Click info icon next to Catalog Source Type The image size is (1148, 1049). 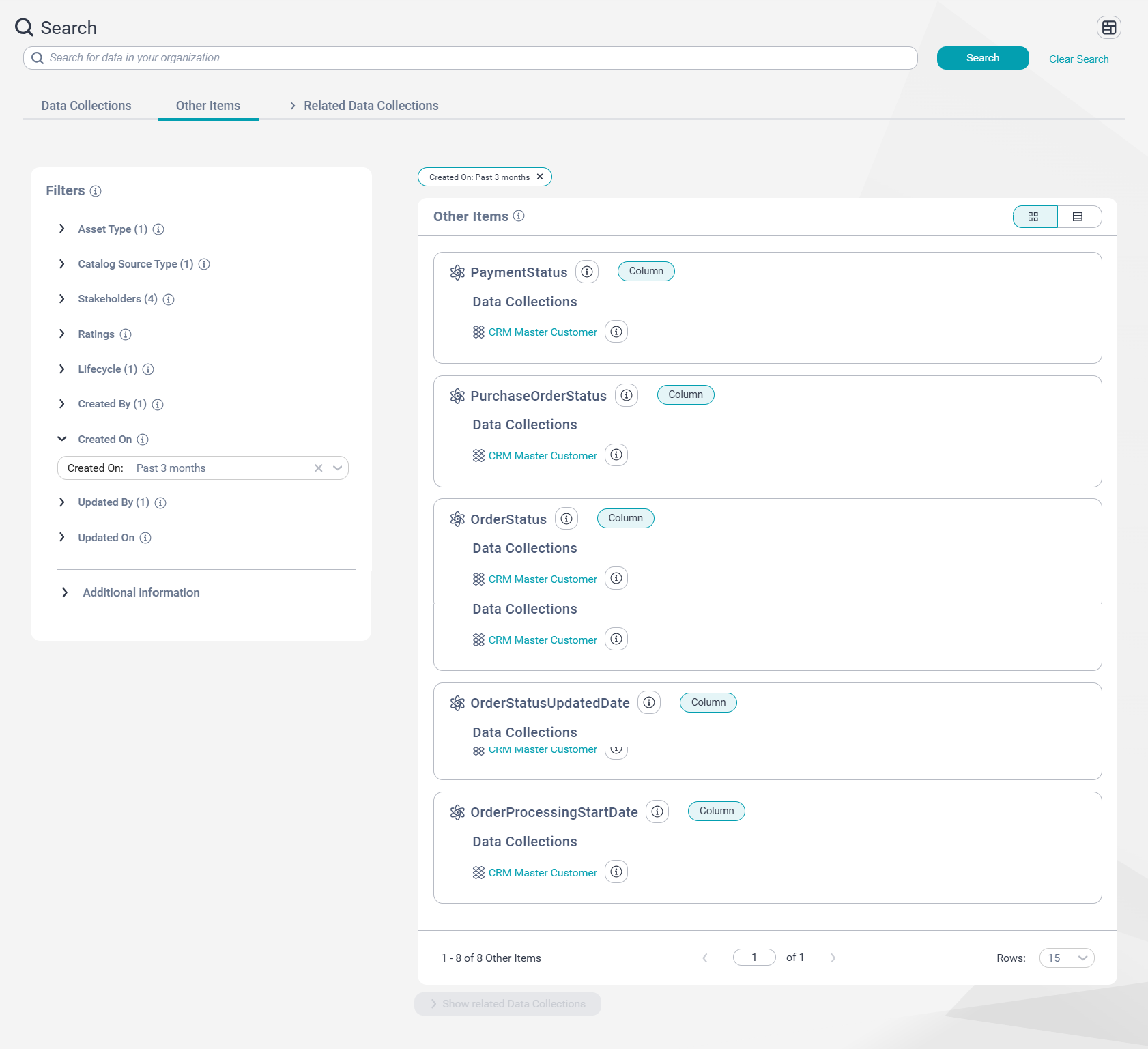tap(204, 264)
